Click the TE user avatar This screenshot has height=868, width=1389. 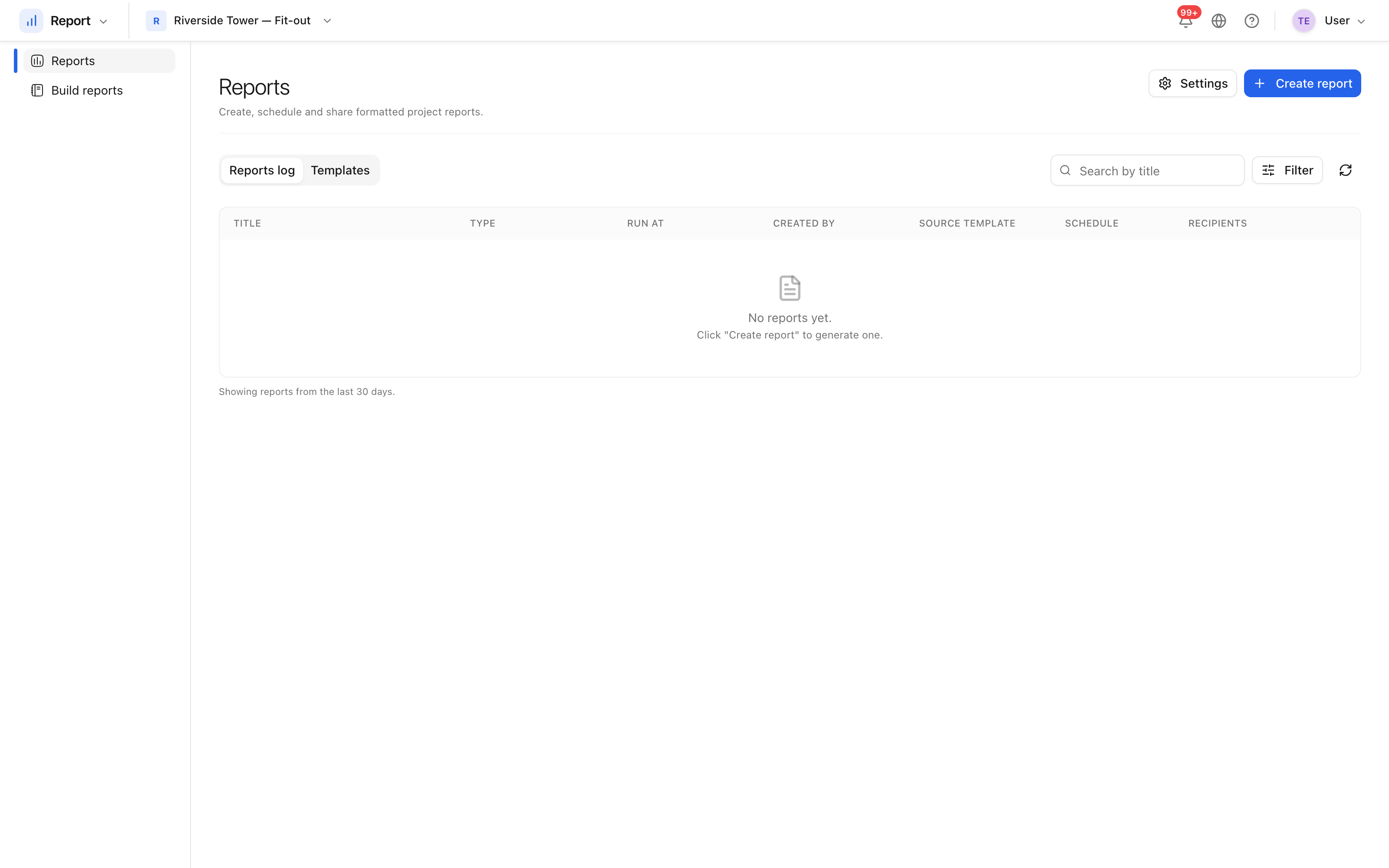click(x=1303, y=21)
